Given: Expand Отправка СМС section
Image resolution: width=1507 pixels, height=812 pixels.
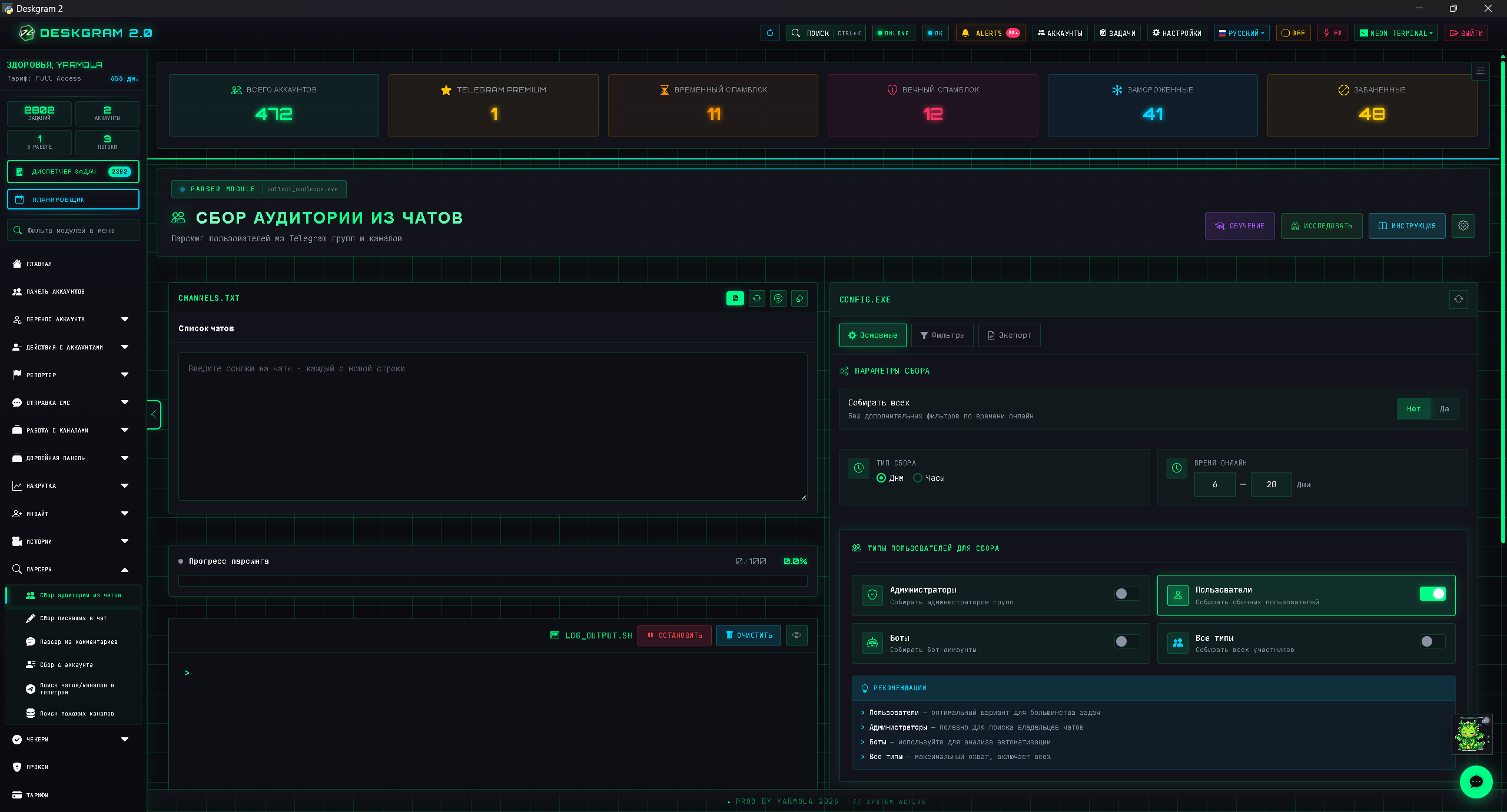Looking at the screenshot, I should coord(73,402).
